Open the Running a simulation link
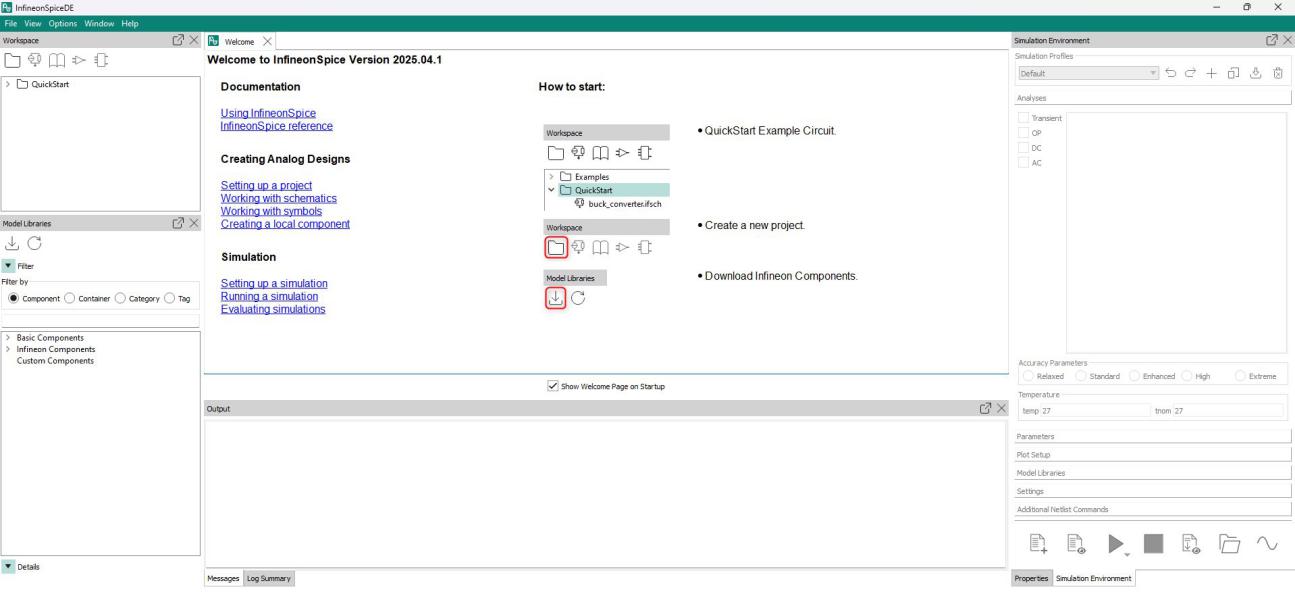Image resolution: width=1295 pixels, height=600 pixels. point(268,296)
